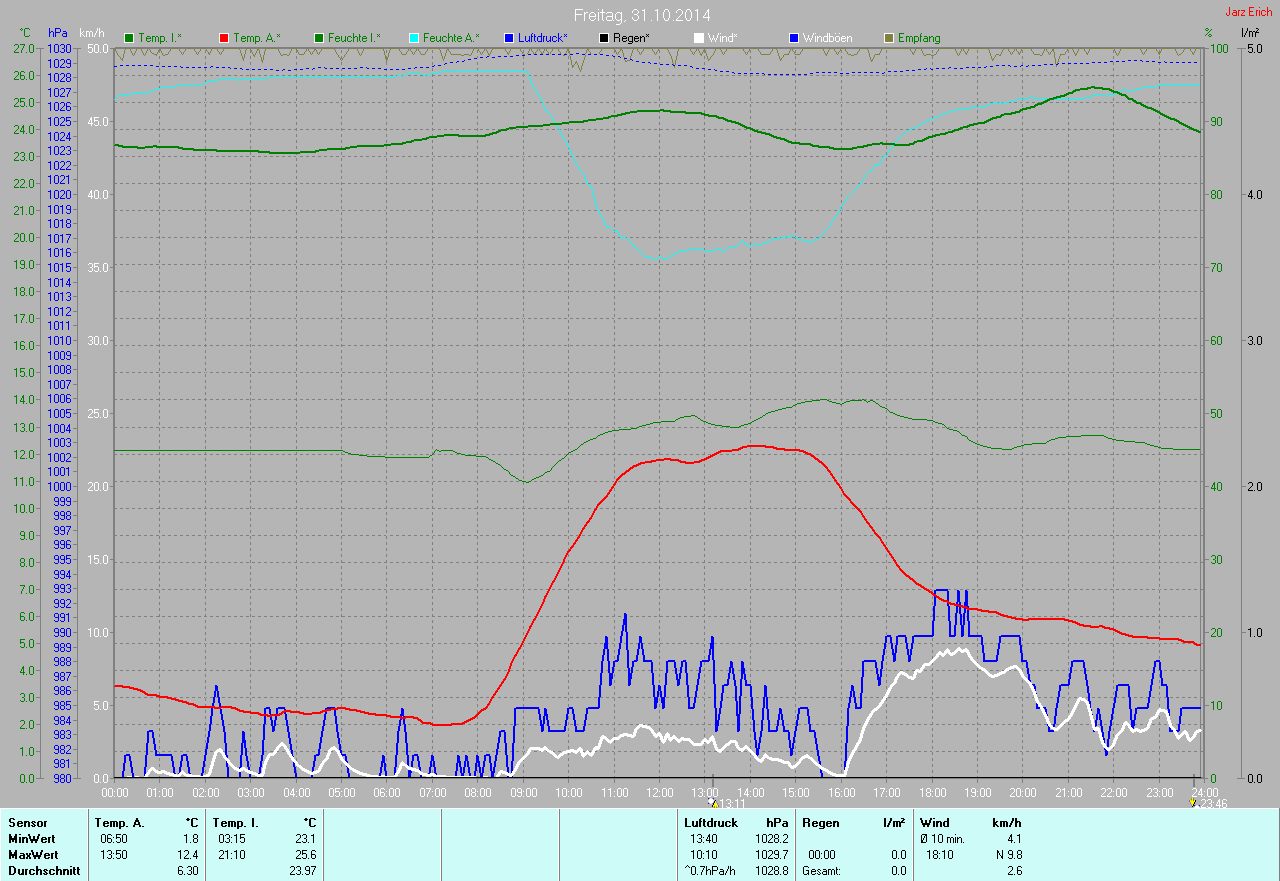Click the cyan Feuchte A. legend square
Screen dimensions: 1280x881
(415, 38)
